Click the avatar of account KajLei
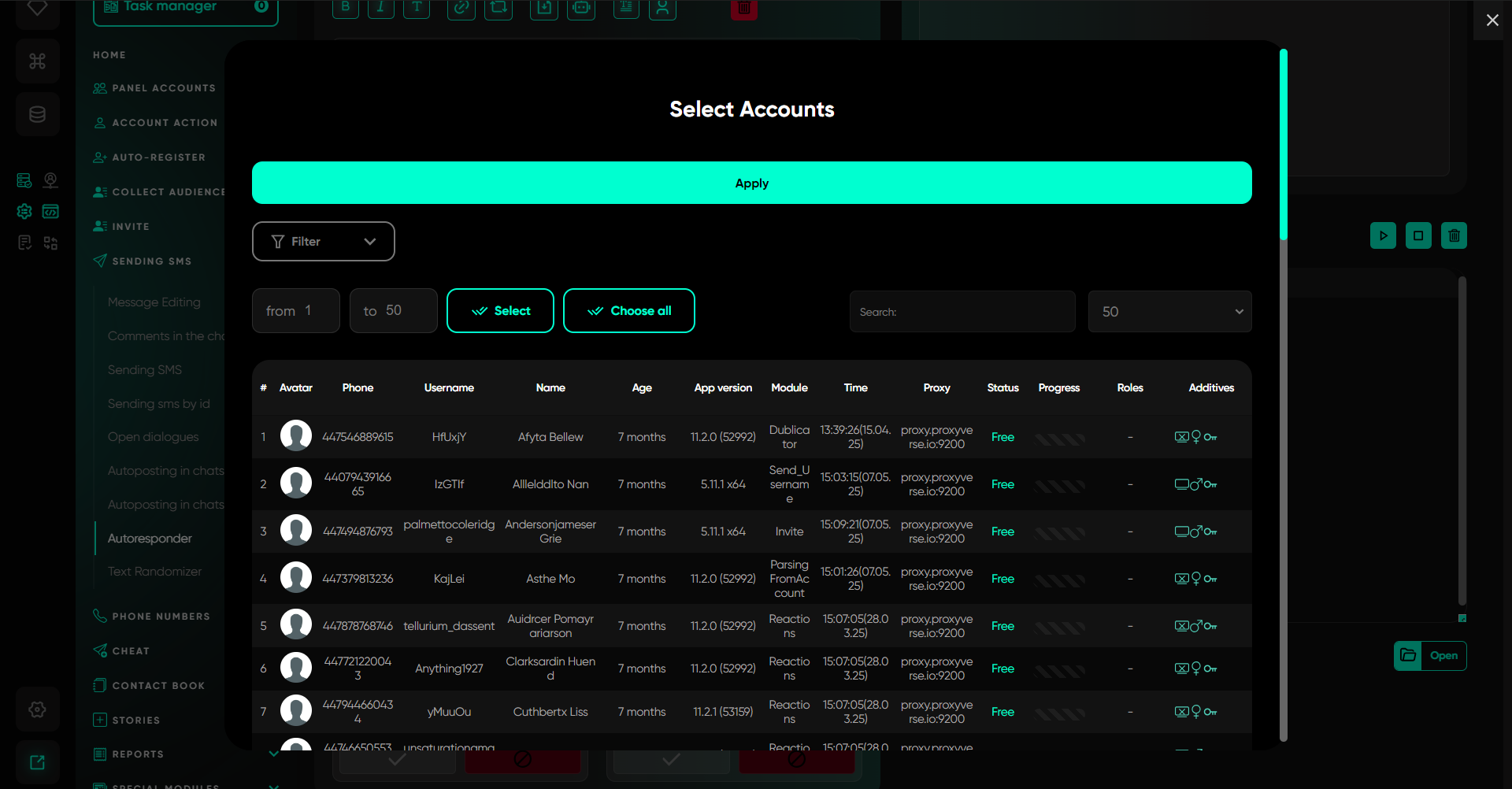1512x789 pixels. click(296, 578)
